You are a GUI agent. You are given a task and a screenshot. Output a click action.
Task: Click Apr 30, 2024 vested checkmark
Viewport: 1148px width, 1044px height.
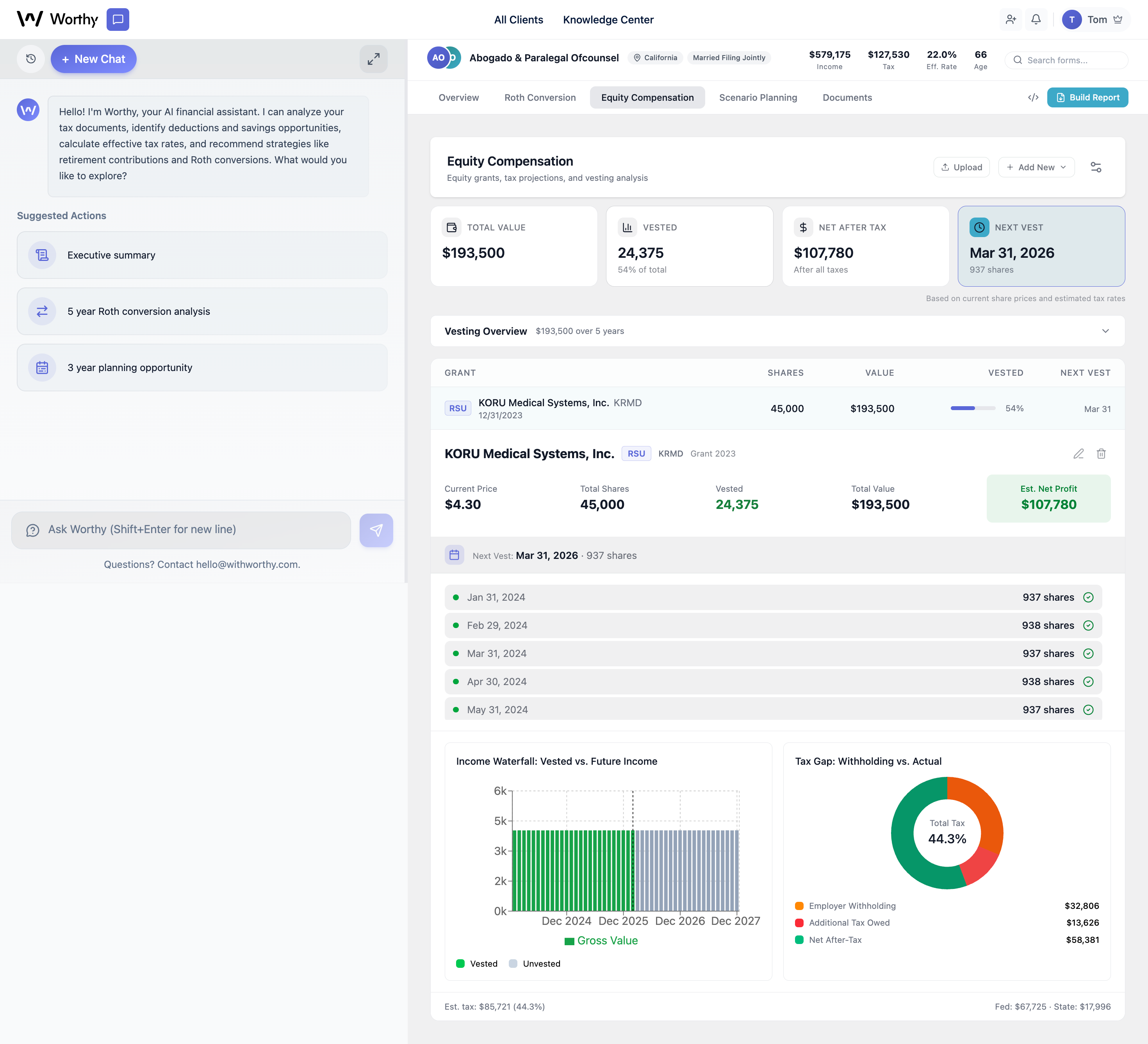pyautogui.click(x=1088, y=682)
